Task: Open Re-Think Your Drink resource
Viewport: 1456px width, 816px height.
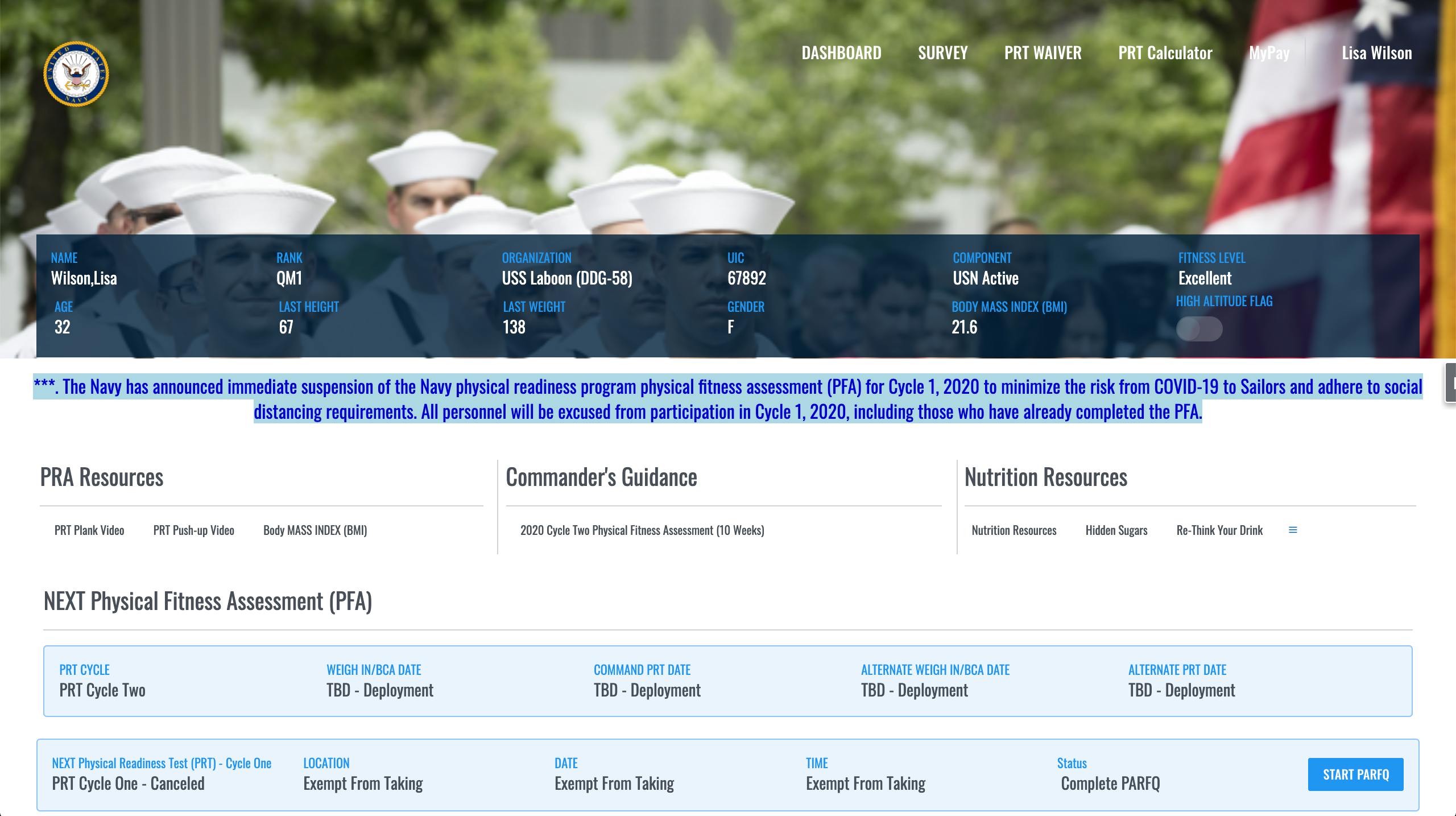Action: point(1219,530)
